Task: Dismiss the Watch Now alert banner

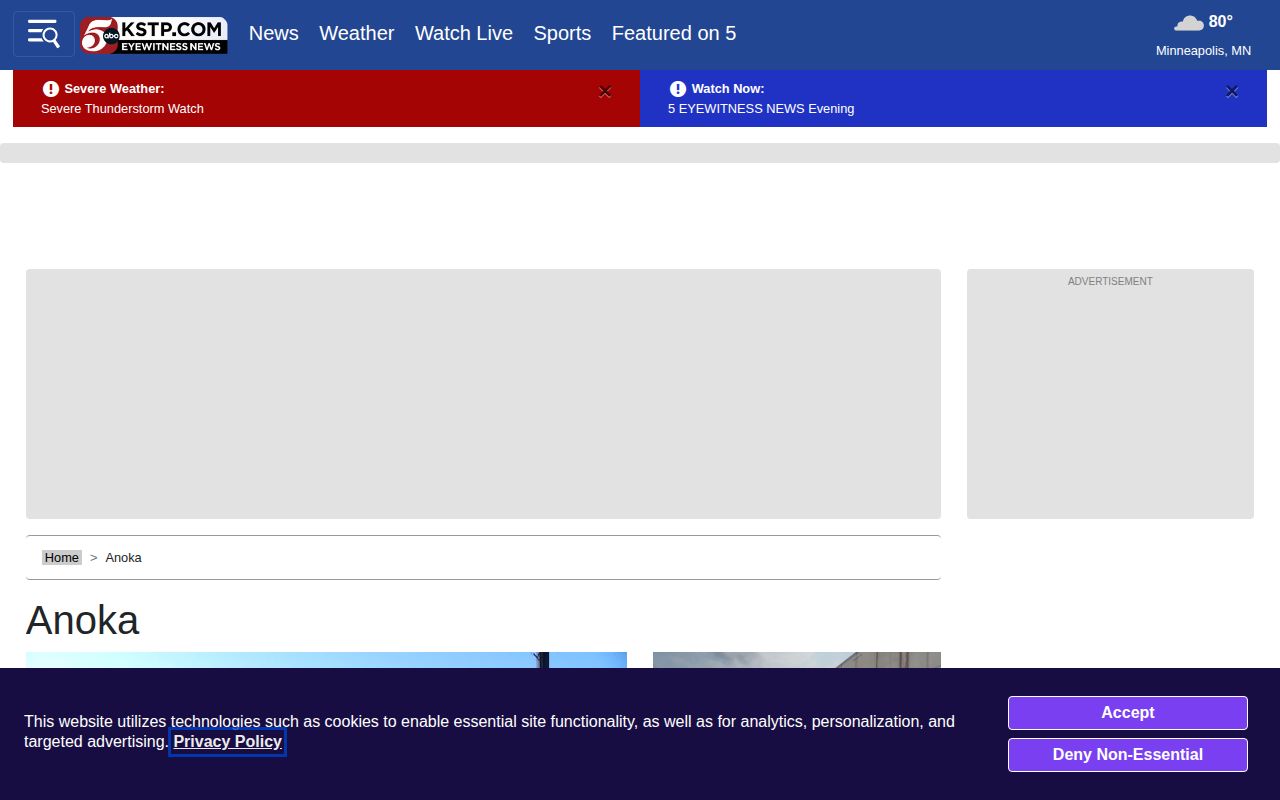Action: [1232, 91]
